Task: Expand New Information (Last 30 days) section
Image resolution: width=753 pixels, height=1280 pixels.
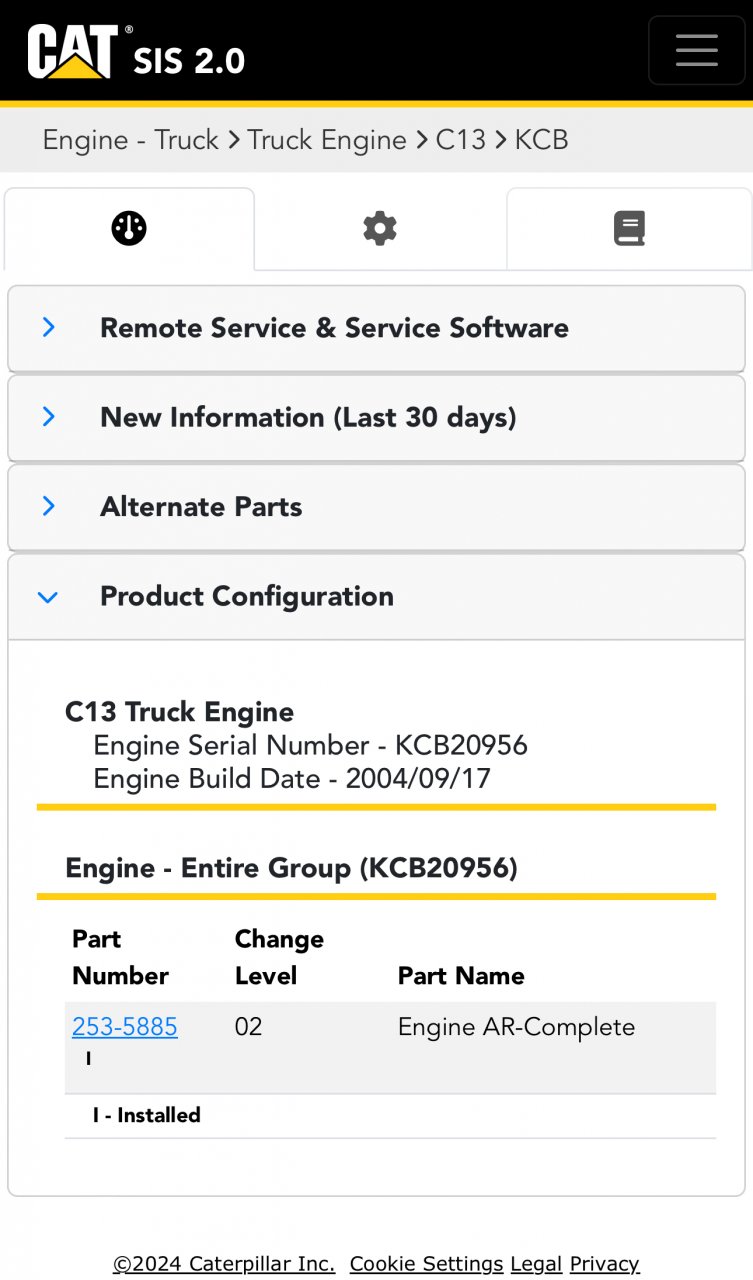Action: pyautogui.click(x=308, y=417)
